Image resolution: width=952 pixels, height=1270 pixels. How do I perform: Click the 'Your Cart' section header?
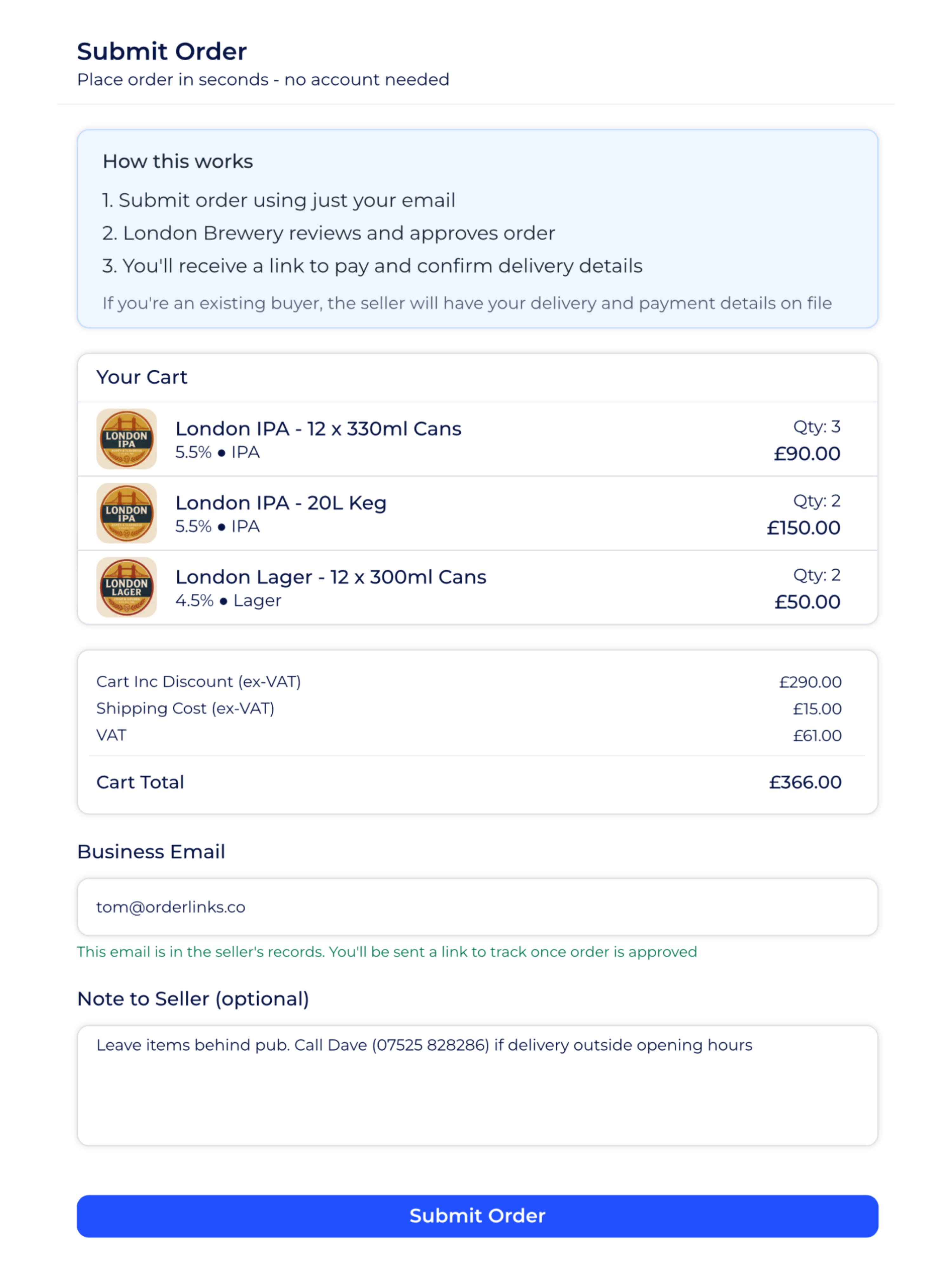point(141,377)
